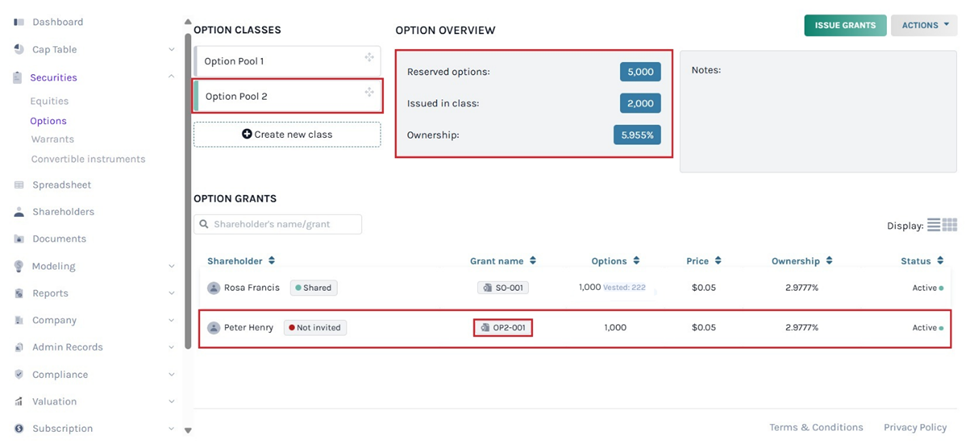The height and width of the screenshot is (444, 974).
Task: Switch to grid display view icon
Action: [950, 225]
